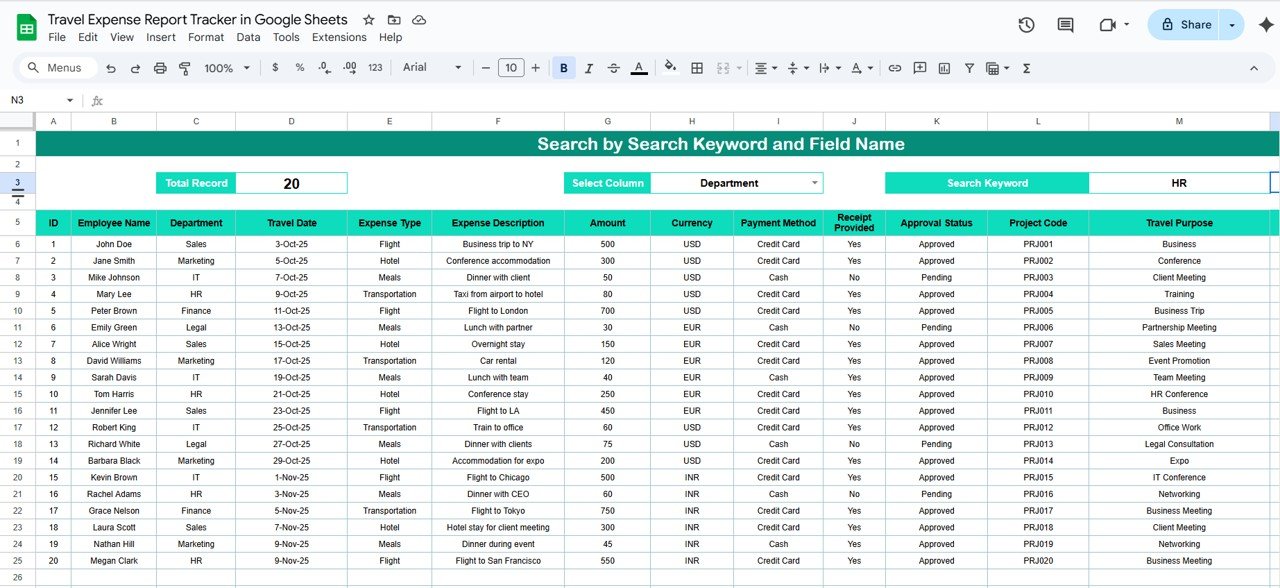The image size is (1280, 588).
Task: Open Google Sheets home icon
Action: tap(26, 27)
